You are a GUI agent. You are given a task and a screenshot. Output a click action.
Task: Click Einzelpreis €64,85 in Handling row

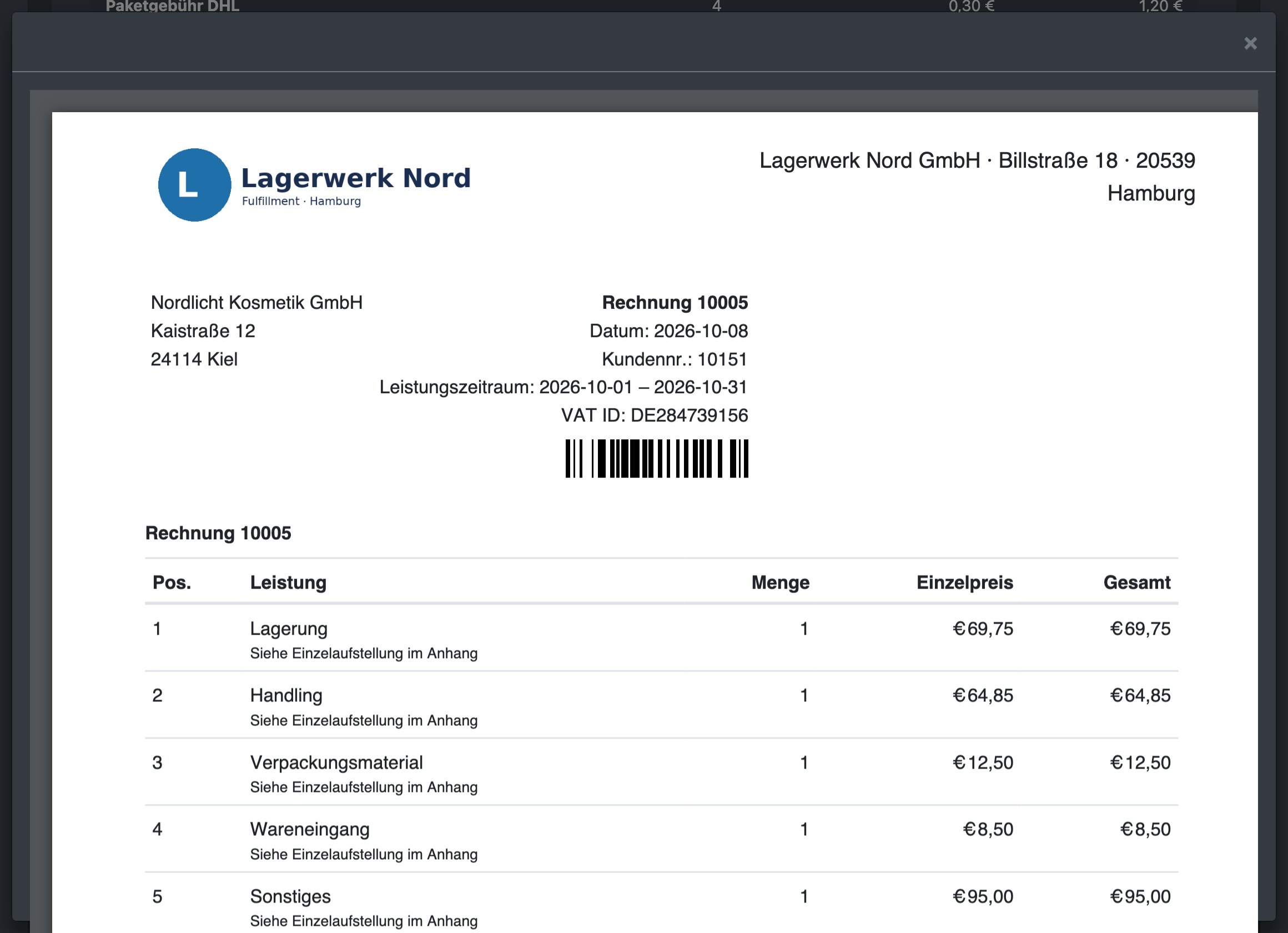coord(983,695)
